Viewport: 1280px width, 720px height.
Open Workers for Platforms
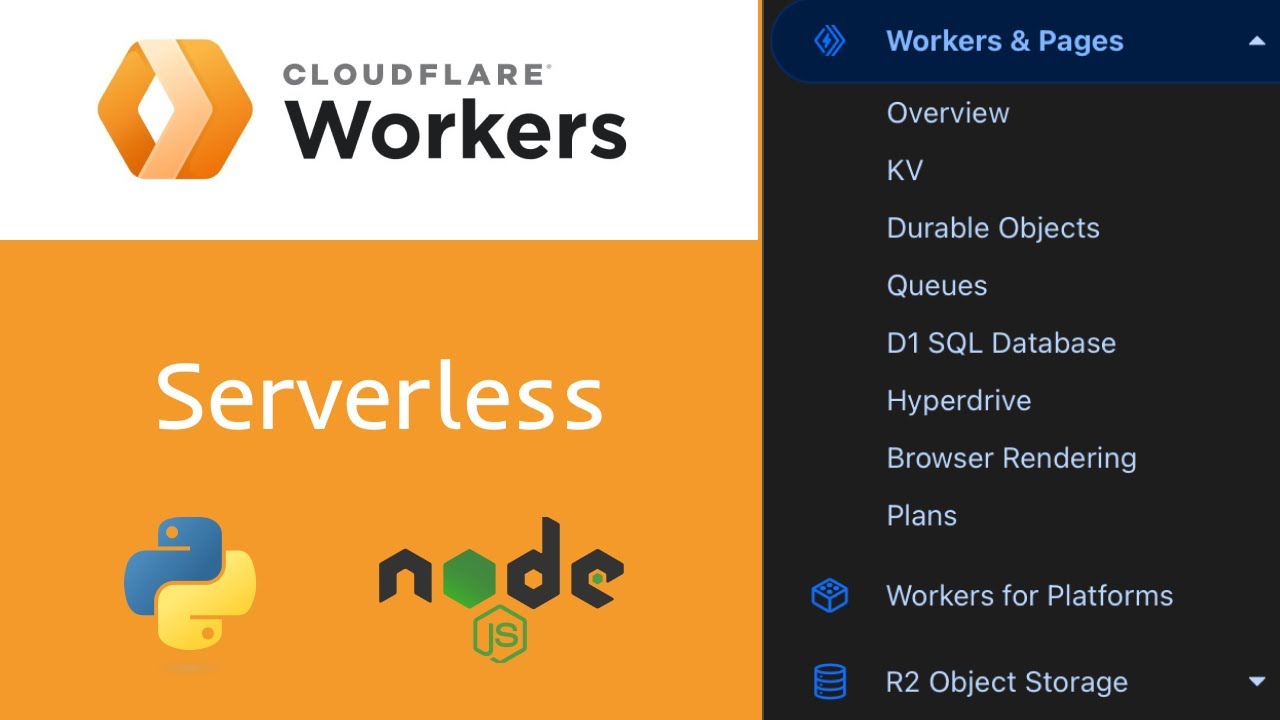click(x=1029, y=596)
